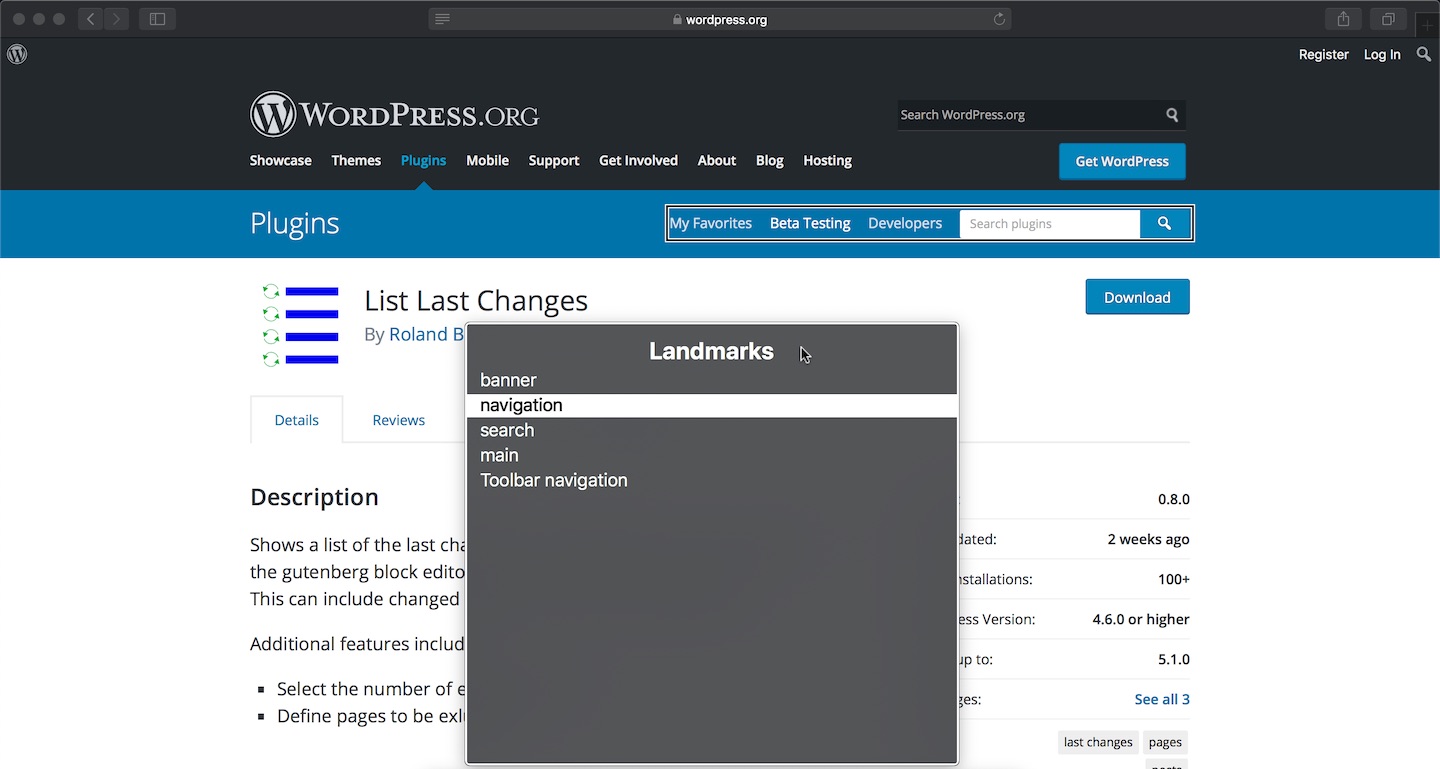Open My Favorites link
This screenshot has height=769, width=1440.
(x=711, y=223)
